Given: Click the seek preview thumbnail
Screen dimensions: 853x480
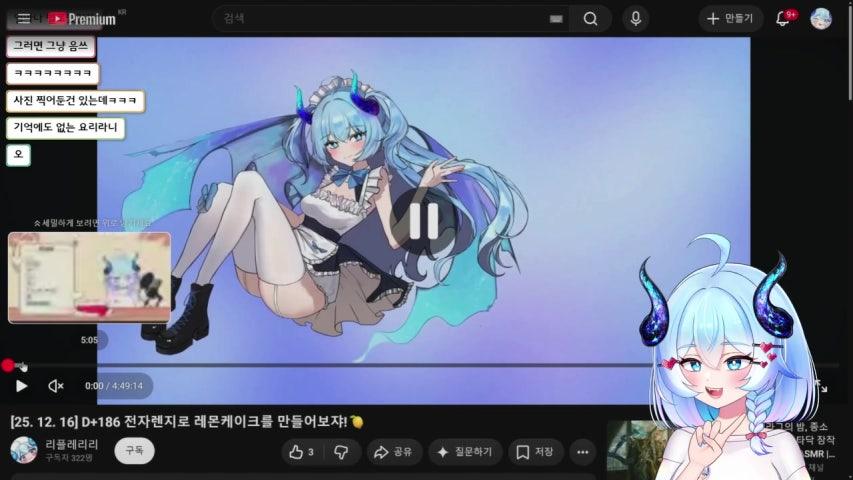Looking at the screenshot, I should pos(89,278).
